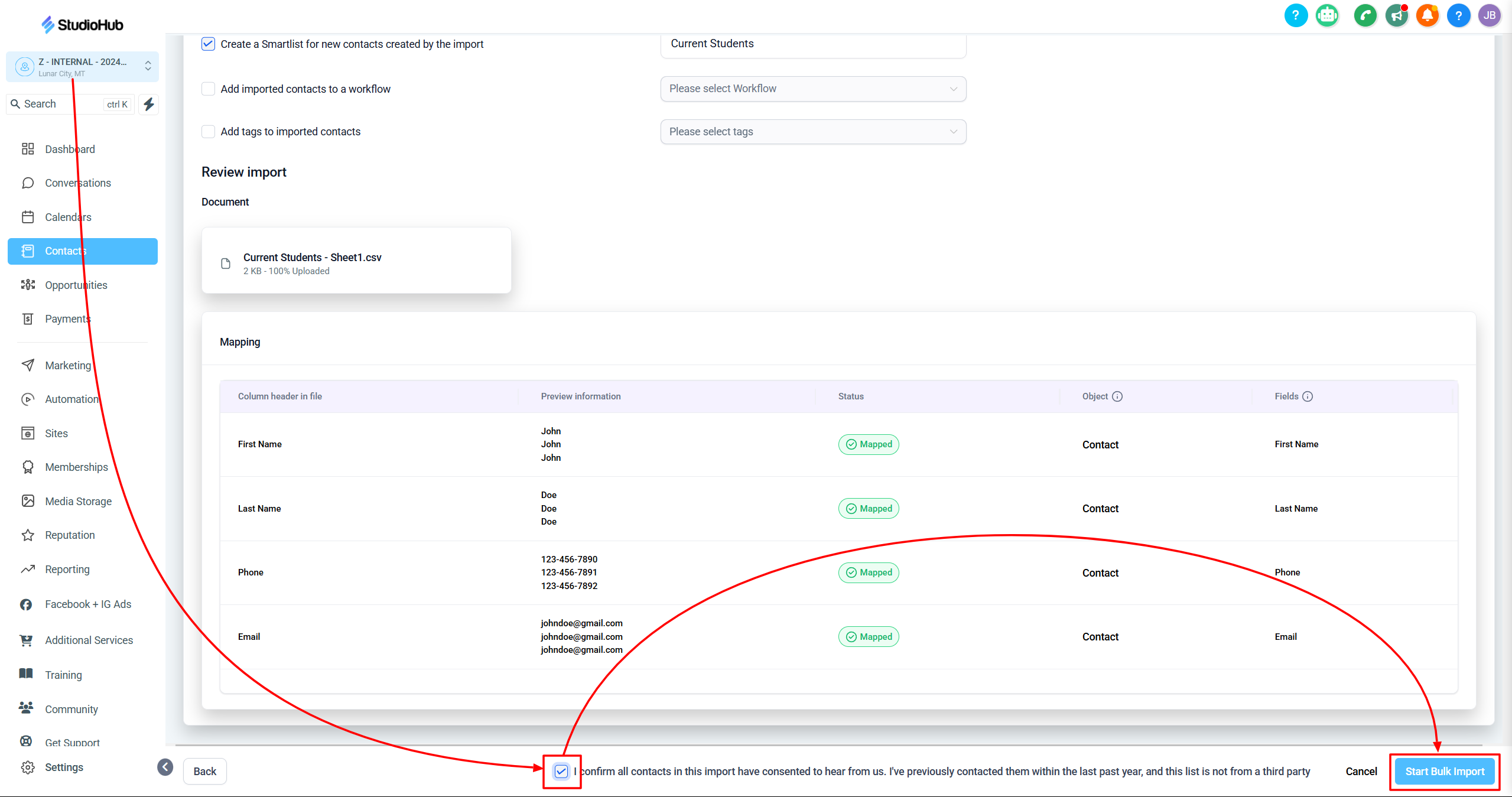Click the lightning bolt quick actions icon
1512x797 pixels.
(x=149, y=104)
